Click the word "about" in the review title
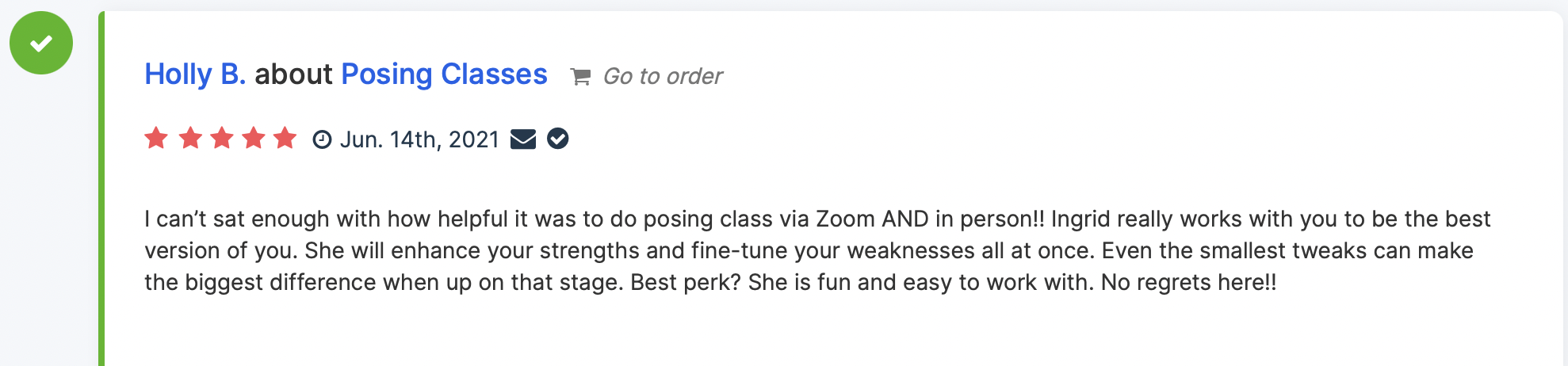The height and width of the screenshot is (366, 1568). point(293,74)
